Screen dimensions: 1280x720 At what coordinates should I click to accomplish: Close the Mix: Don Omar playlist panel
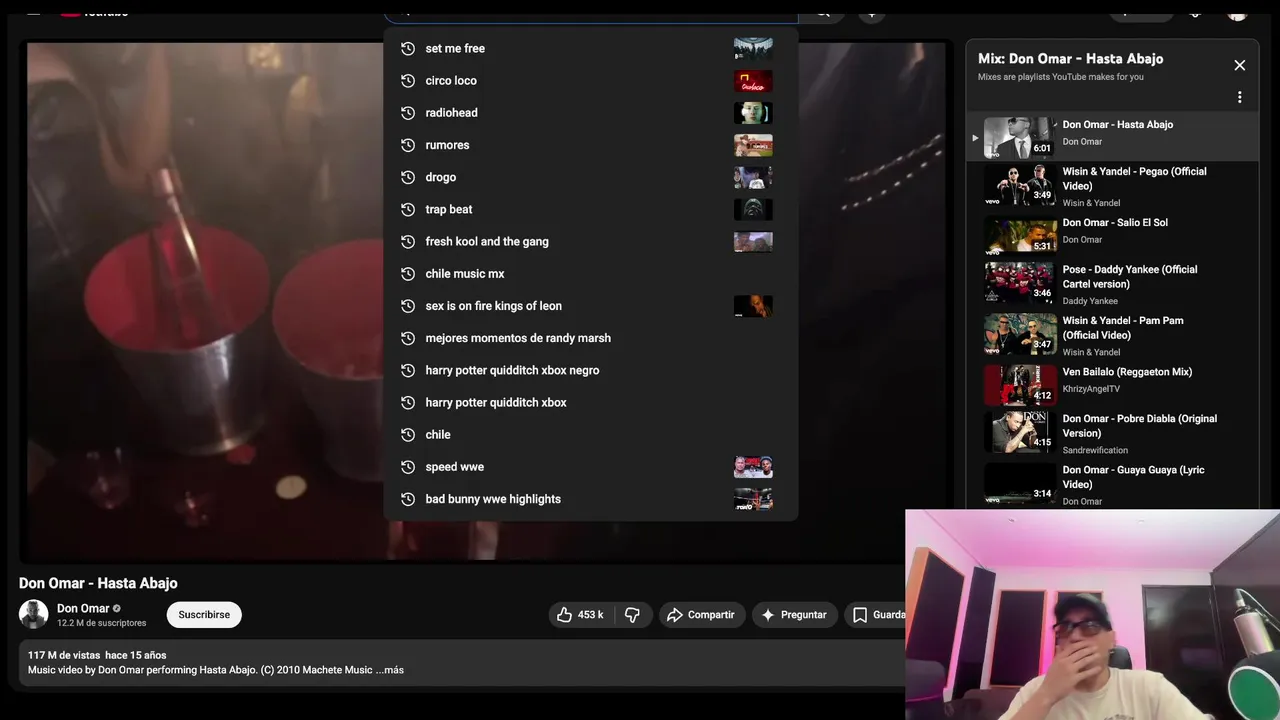[1239, 65]
